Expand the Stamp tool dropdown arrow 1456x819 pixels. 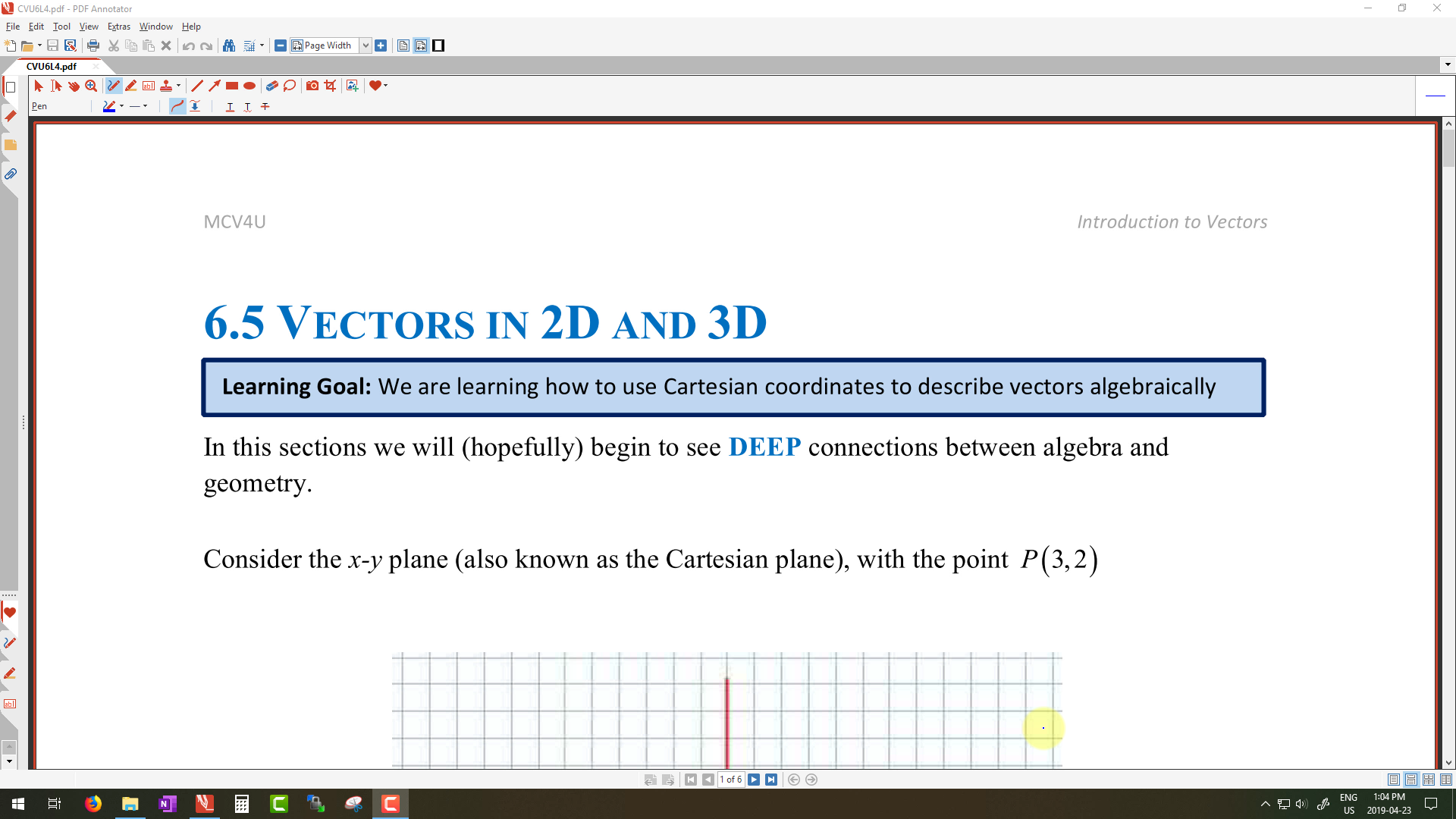click(x=178, y=86)
